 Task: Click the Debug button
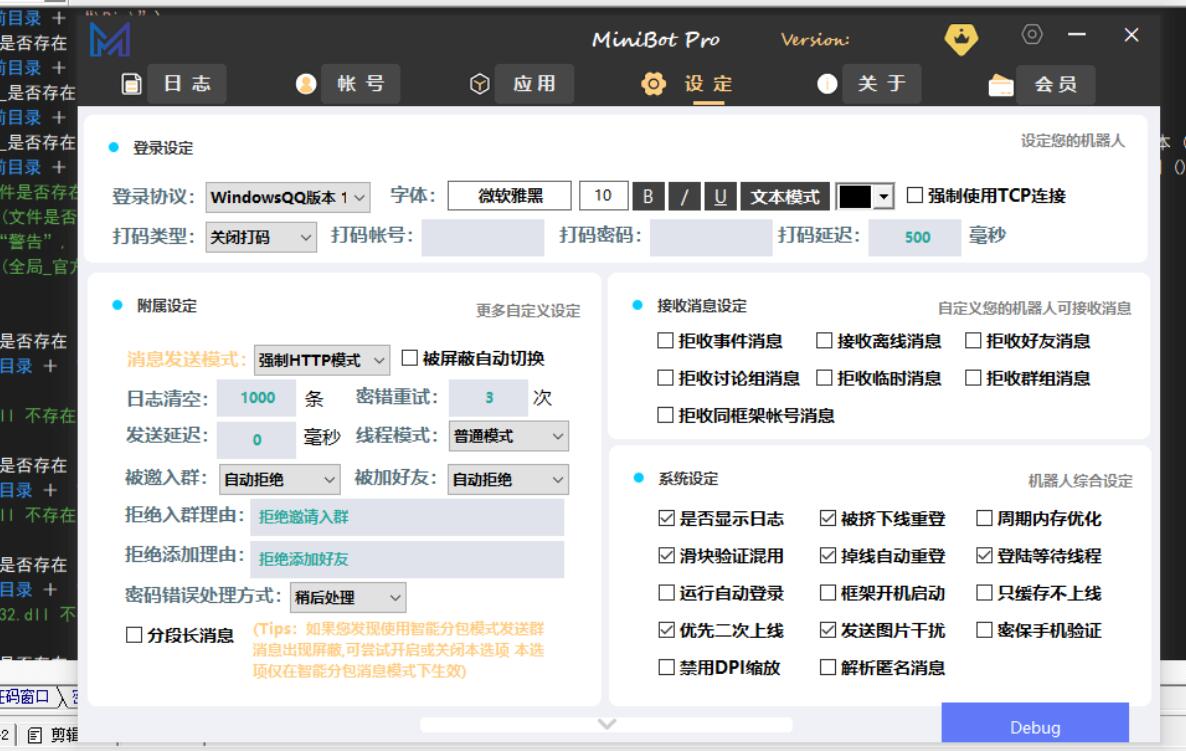tap(1035, 725)
